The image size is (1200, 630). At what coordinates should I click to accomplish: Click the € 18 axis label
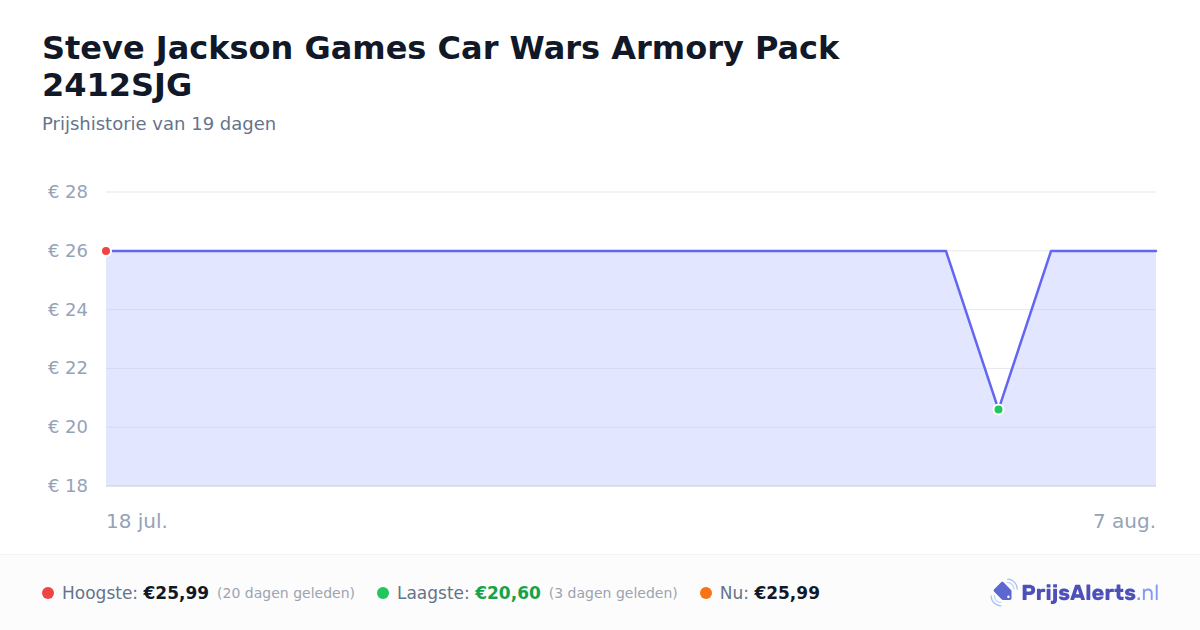[x=68, y=486]
